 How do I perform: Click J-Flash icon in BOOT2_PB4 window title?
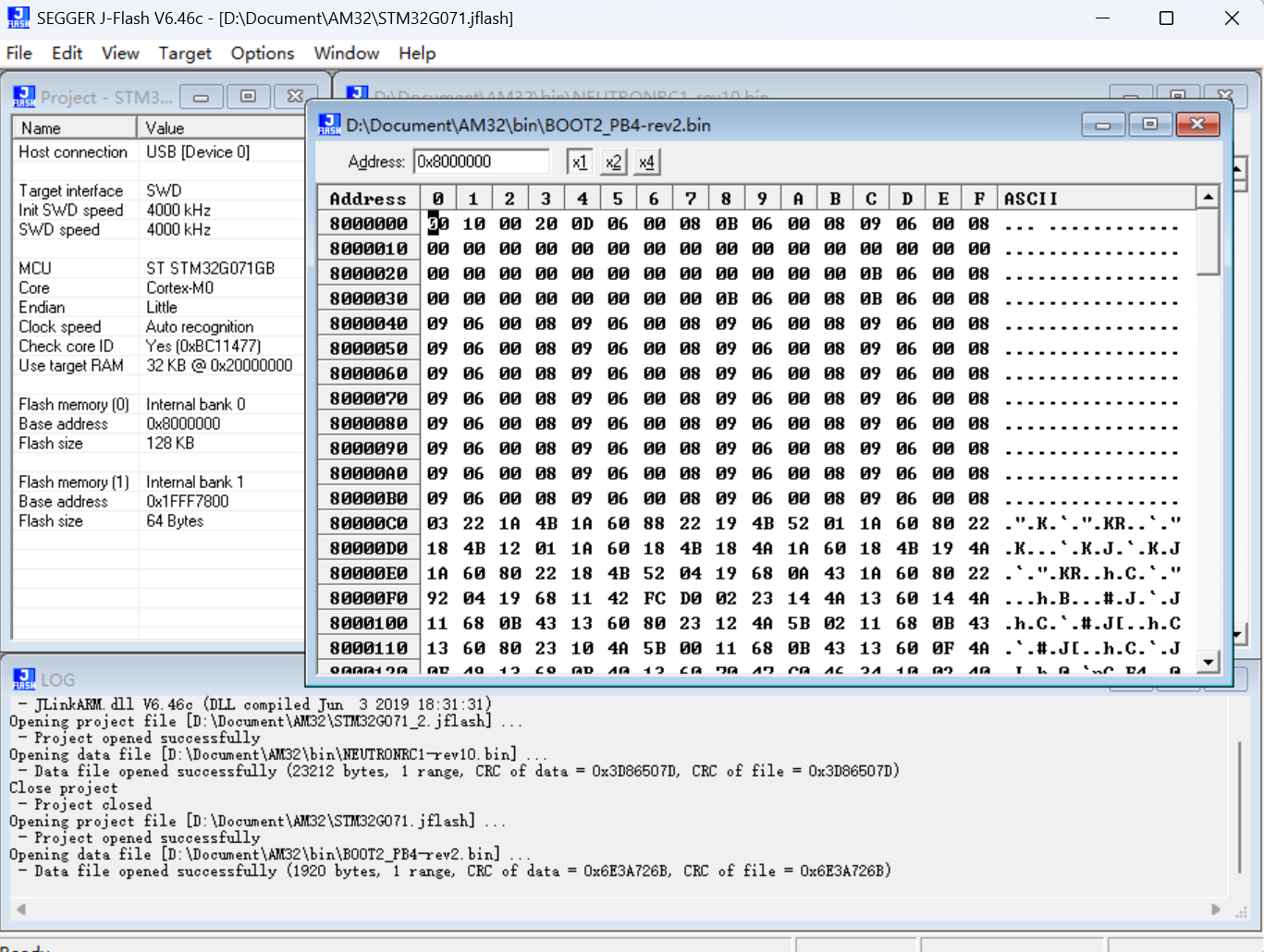pos(329,125)
